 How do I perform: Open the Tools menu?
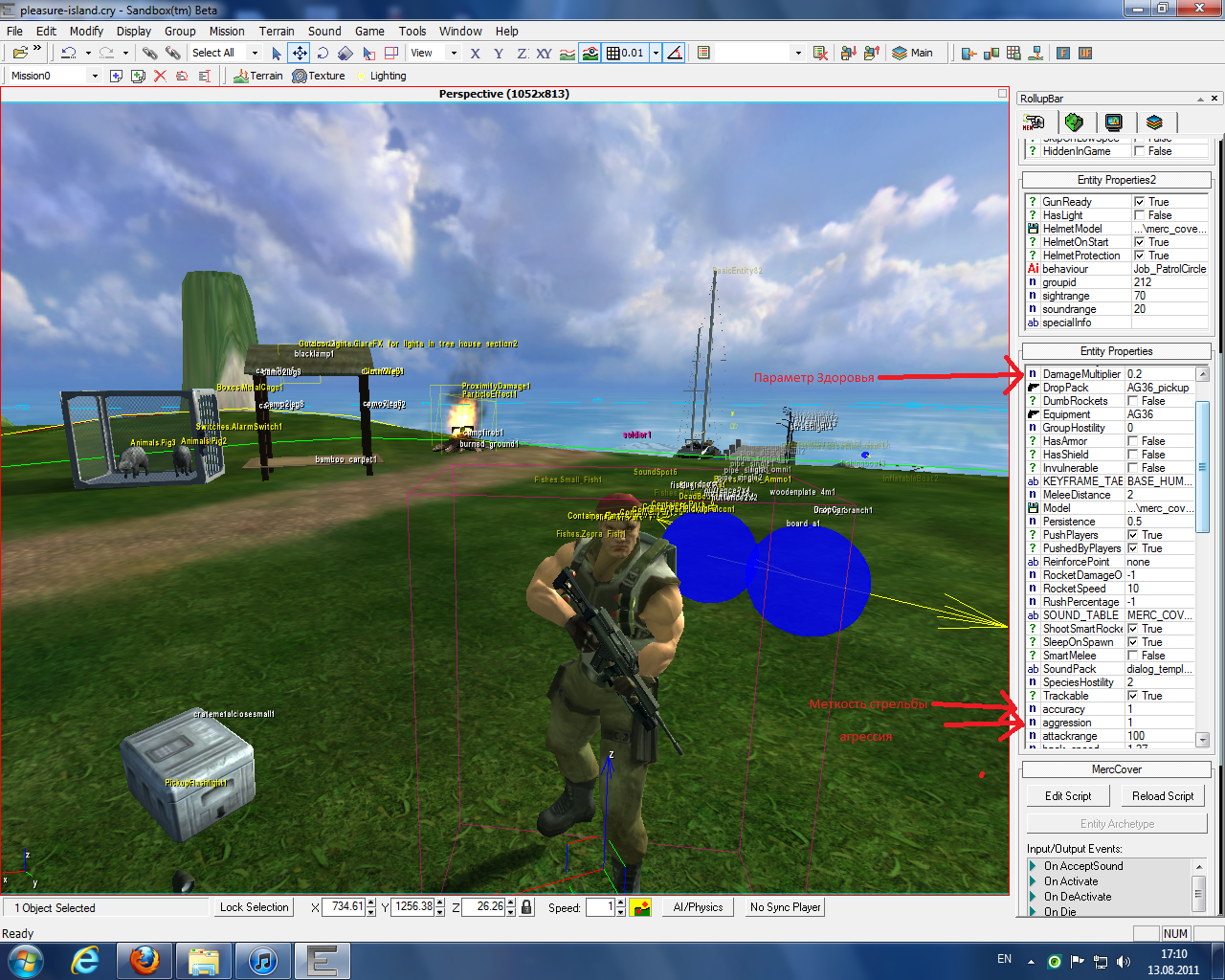tap(412, 31)
